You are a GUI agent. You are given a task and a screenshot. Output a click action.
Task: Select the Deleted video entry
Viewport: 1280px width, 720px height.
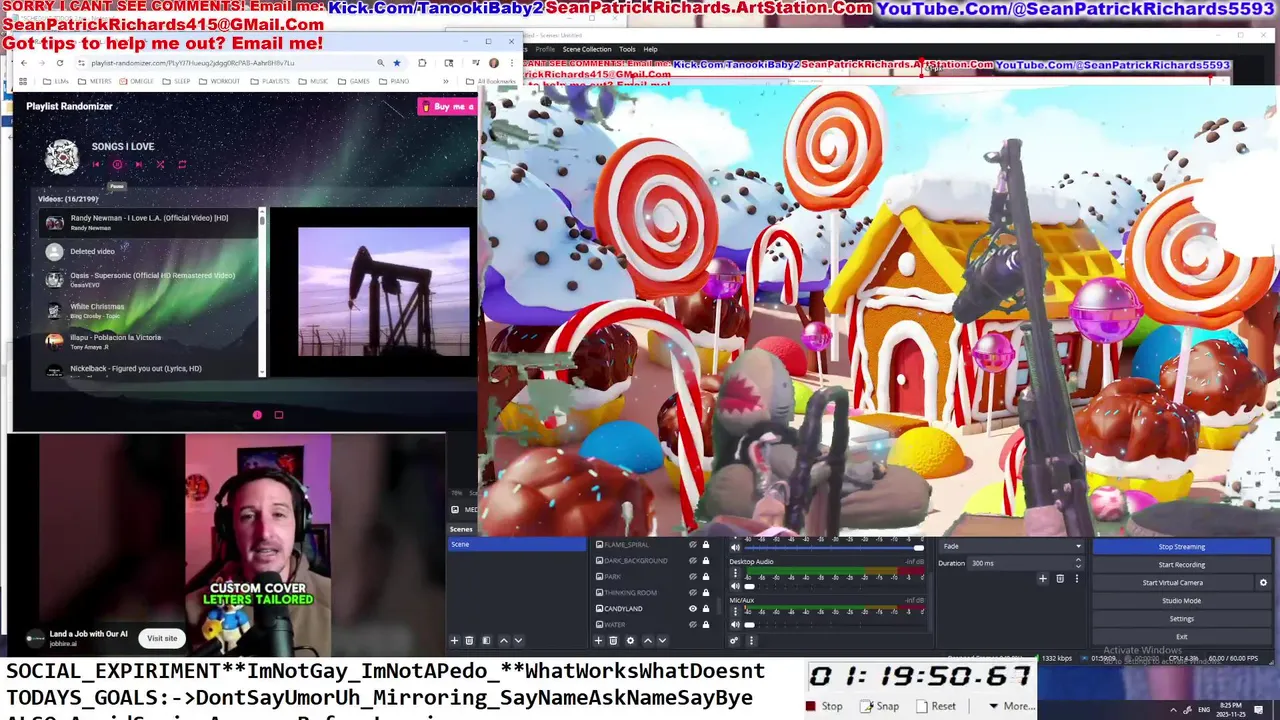[x=150, y=251]
